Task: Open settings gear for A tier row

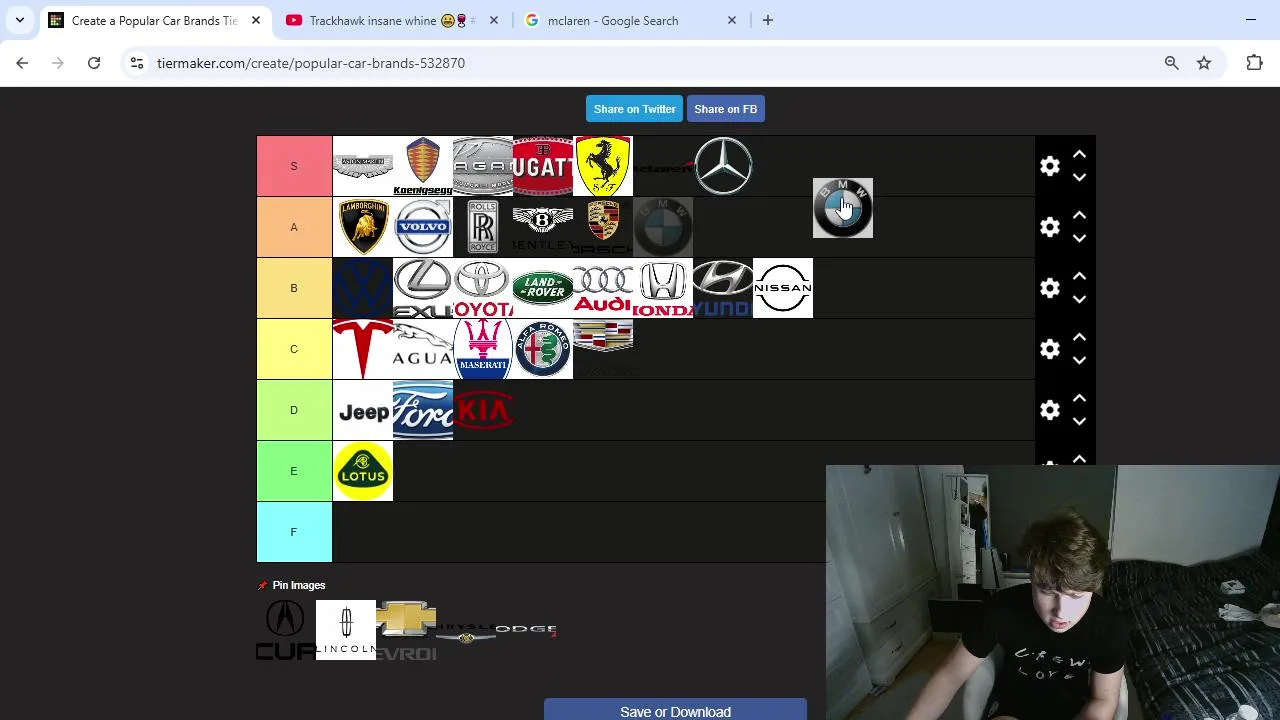Action: pos(1049,227)
